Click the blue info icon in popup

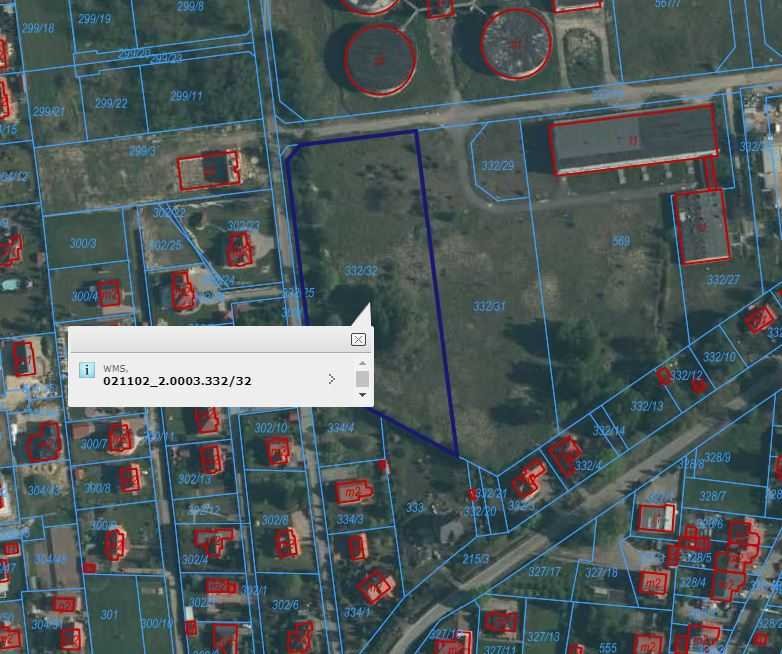point(87,370)
